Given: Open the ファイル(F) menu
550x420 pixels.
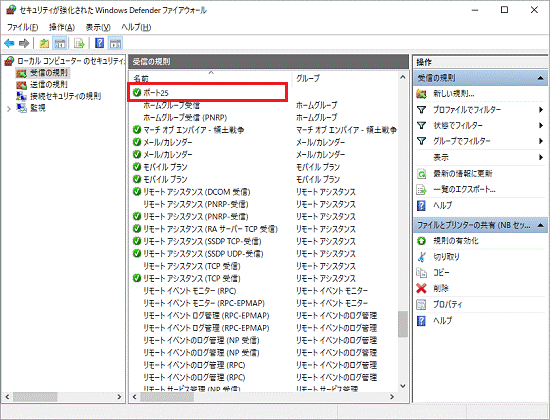Looking at the screenshot, I should coord(22,27).
